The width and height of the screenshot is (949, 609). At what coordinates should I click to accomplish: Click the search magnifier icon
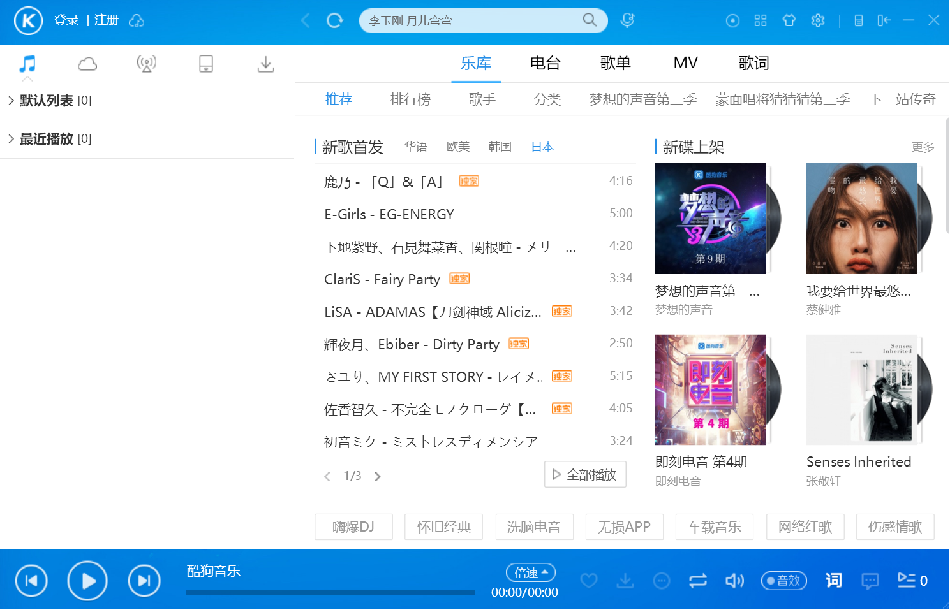coord(589,20)
